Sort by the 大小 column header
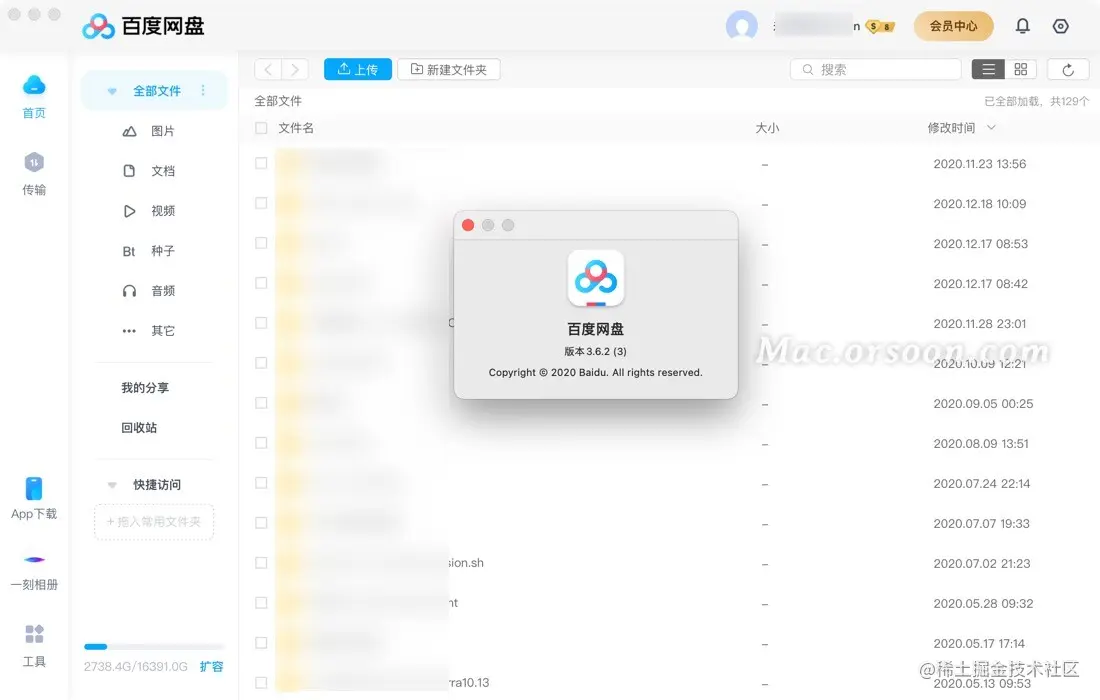 (x=767, y=128)
